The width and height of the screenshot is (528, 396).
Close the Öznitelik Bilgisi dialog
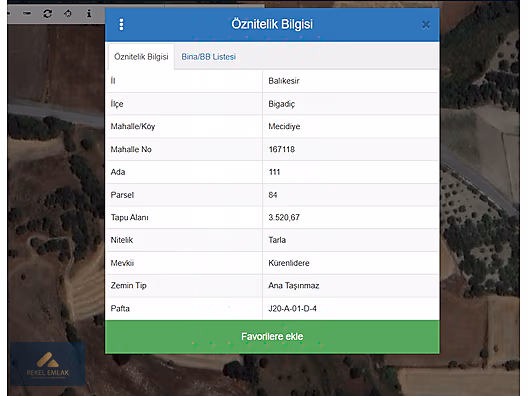coord(426,25)
